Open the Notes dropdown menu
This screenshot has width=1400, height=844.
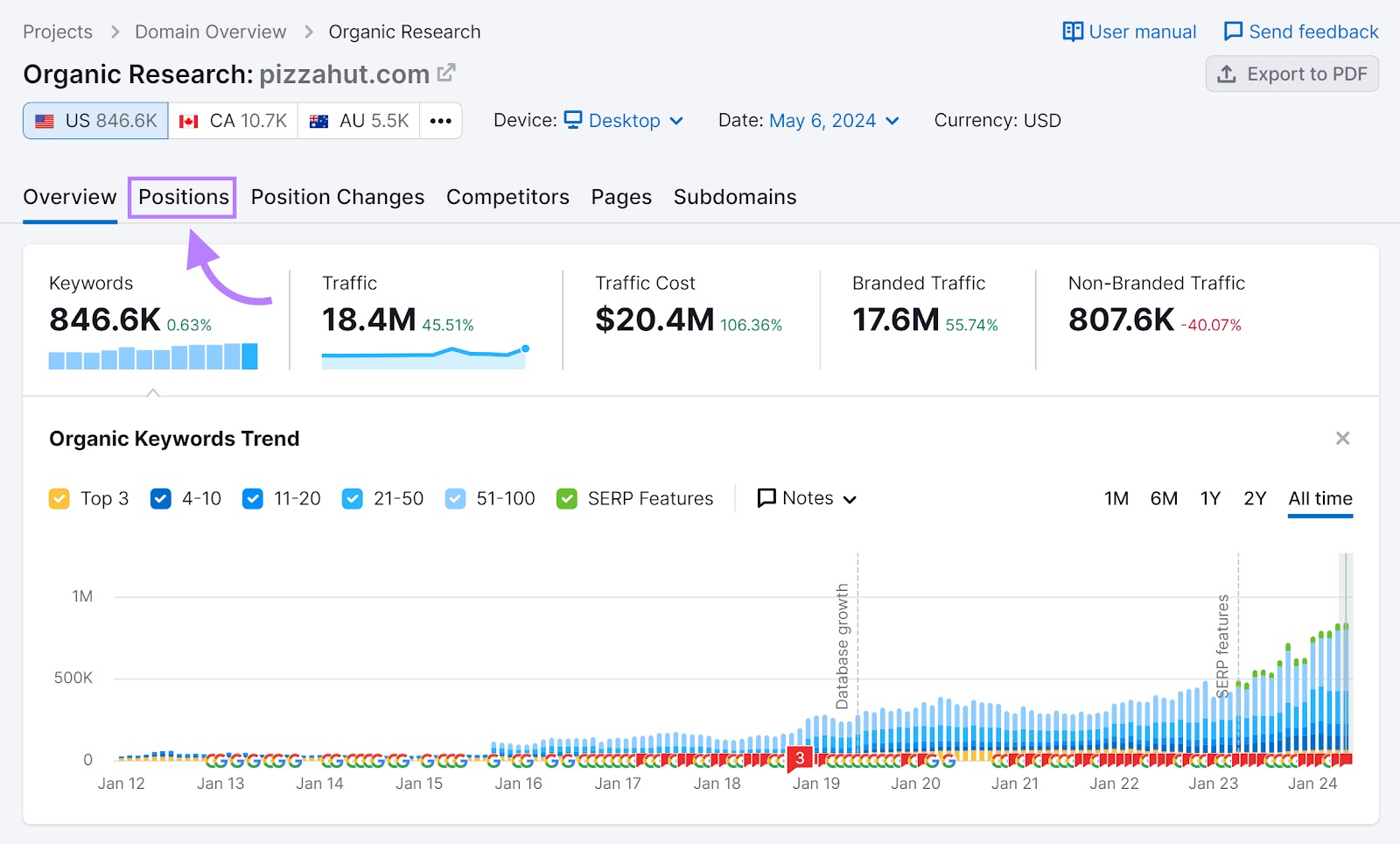pos(806,499)
